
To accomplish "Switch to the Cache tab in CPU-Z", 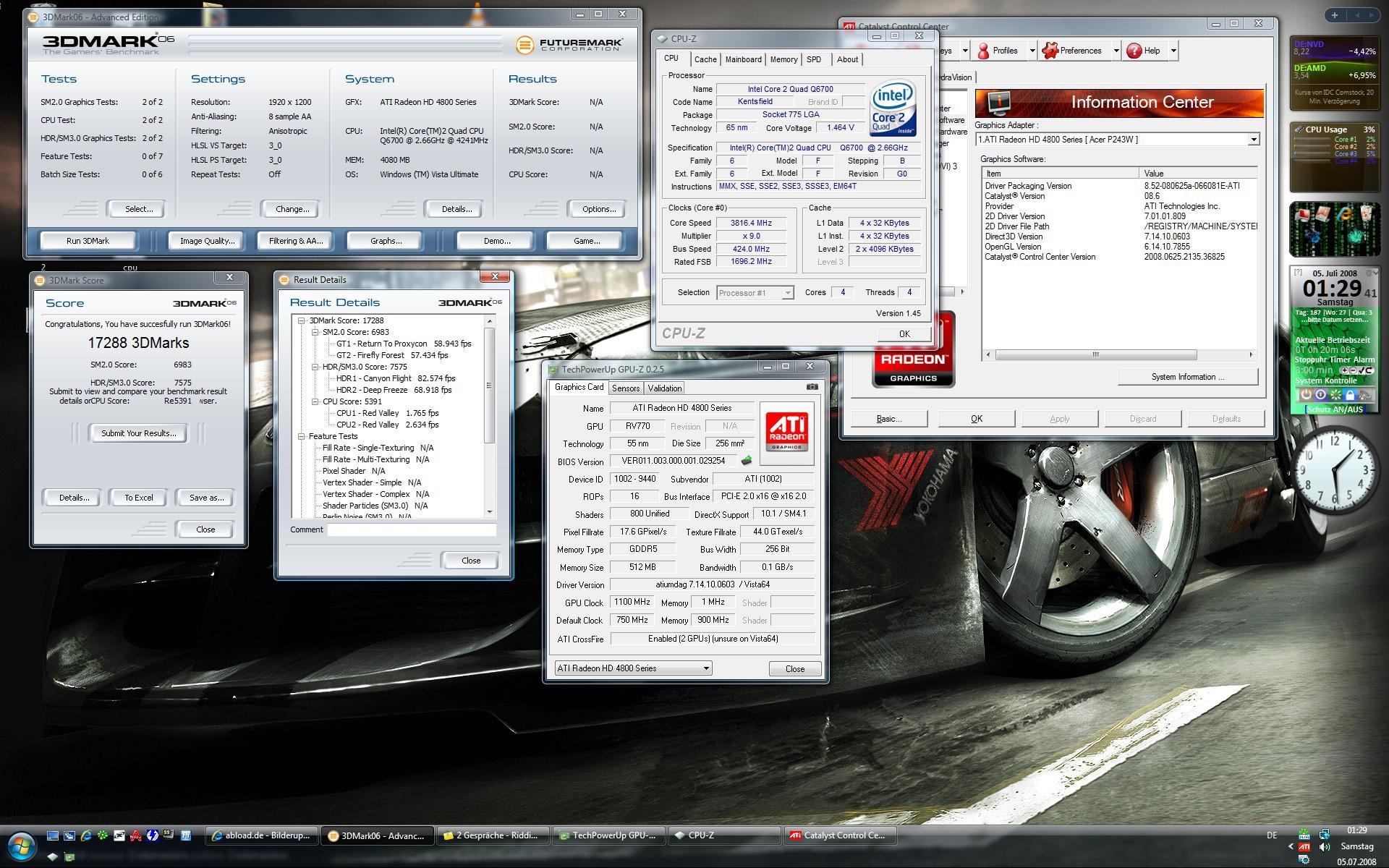I will [705, 59].
